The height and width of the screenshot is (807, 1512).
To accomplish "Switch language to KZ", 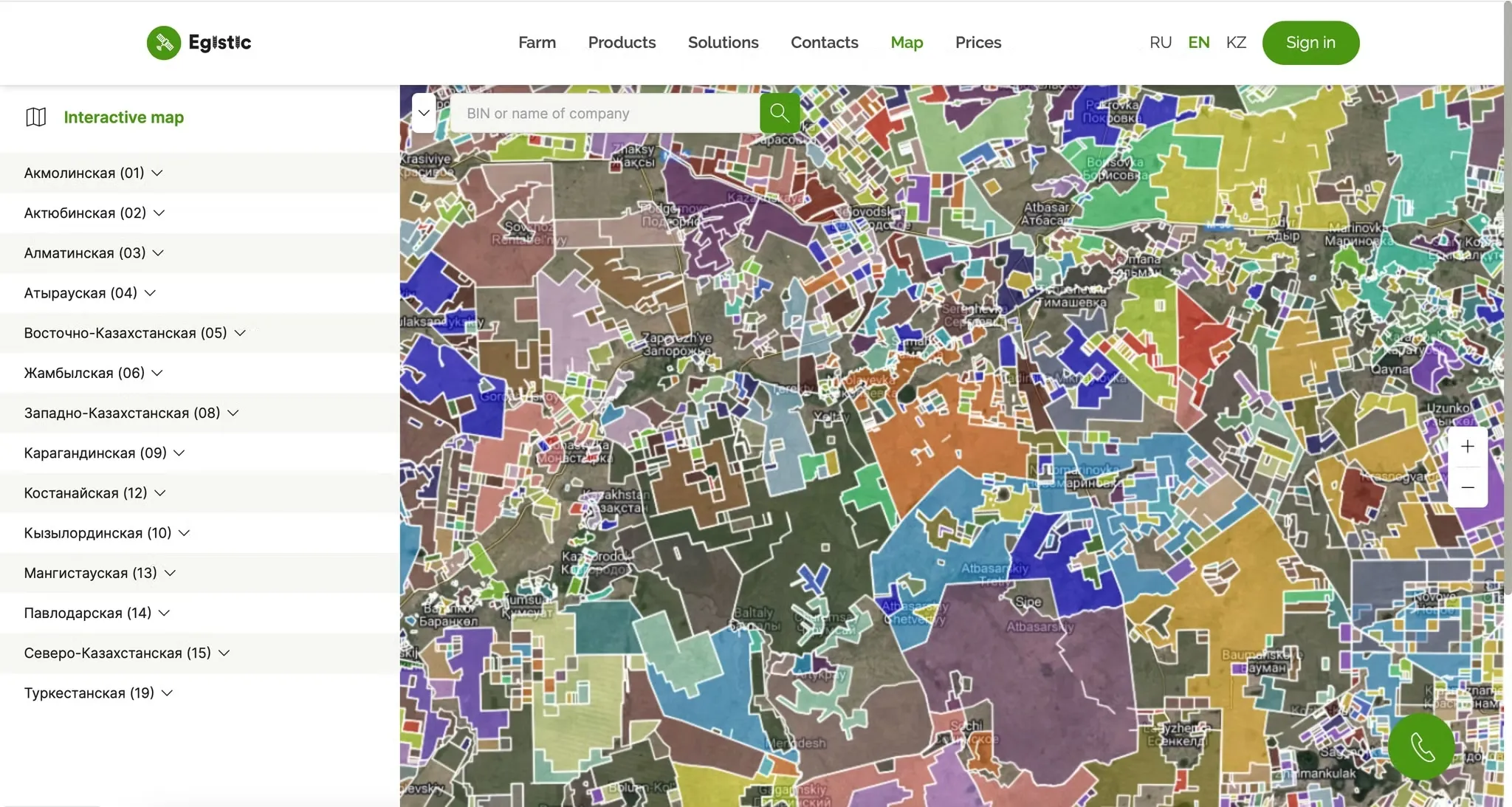I will point(1236,43).
